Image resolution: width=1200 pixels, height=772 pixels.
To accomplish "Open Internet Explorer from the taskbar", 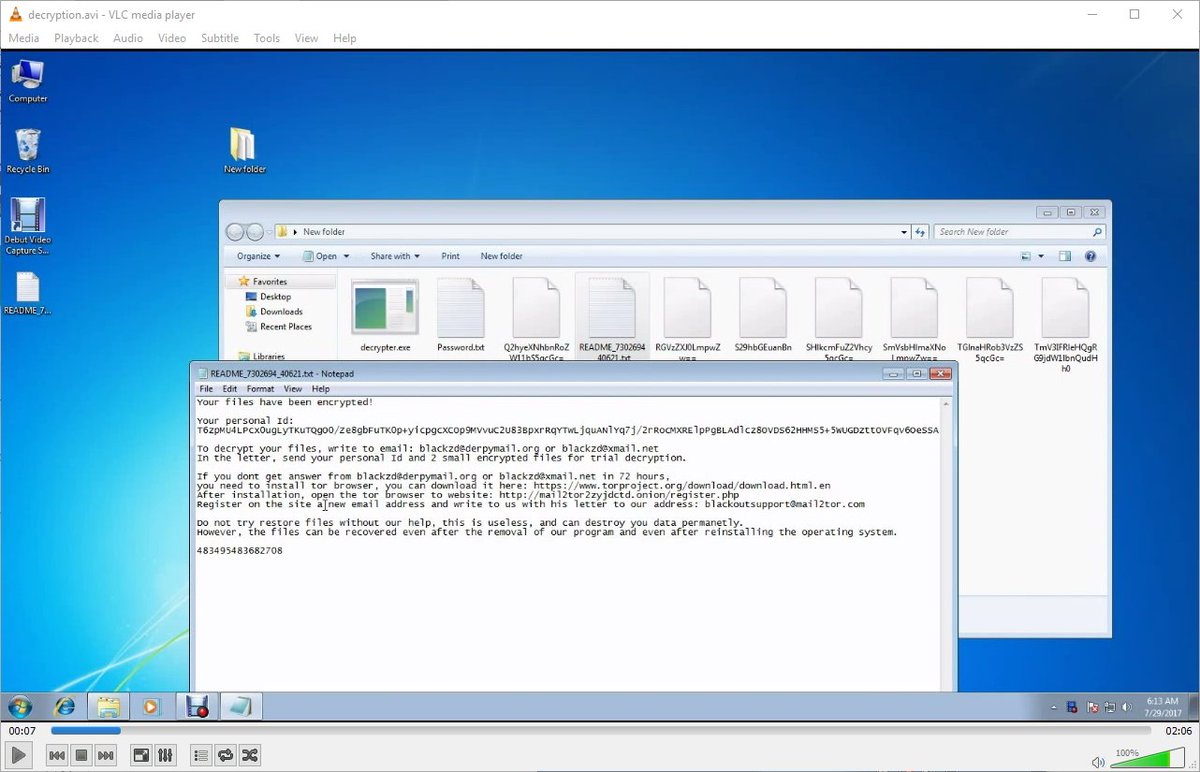I will [x=65, y=707].
